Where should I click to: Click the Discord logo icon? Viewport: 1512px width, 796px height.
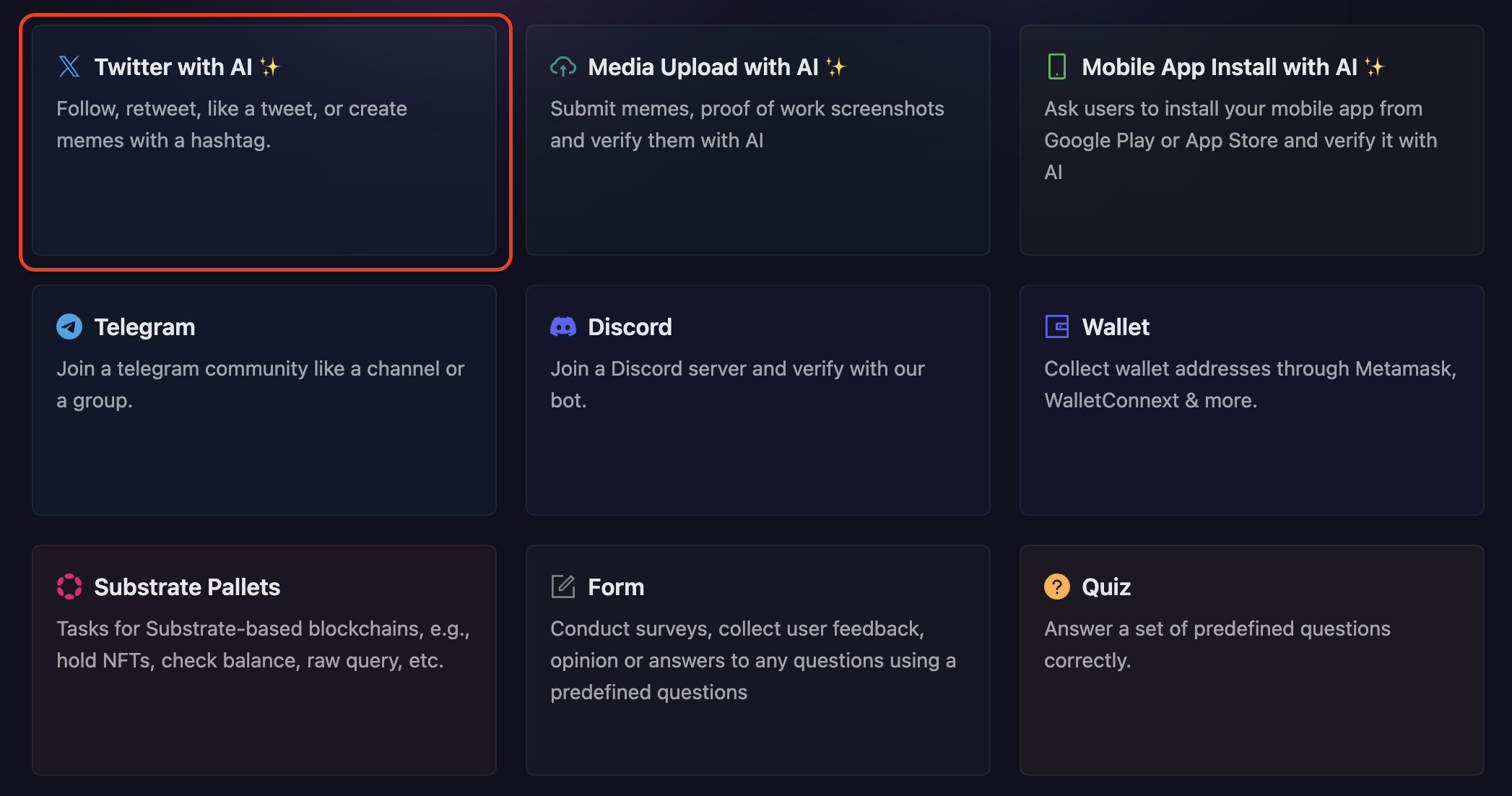(563, 326)
